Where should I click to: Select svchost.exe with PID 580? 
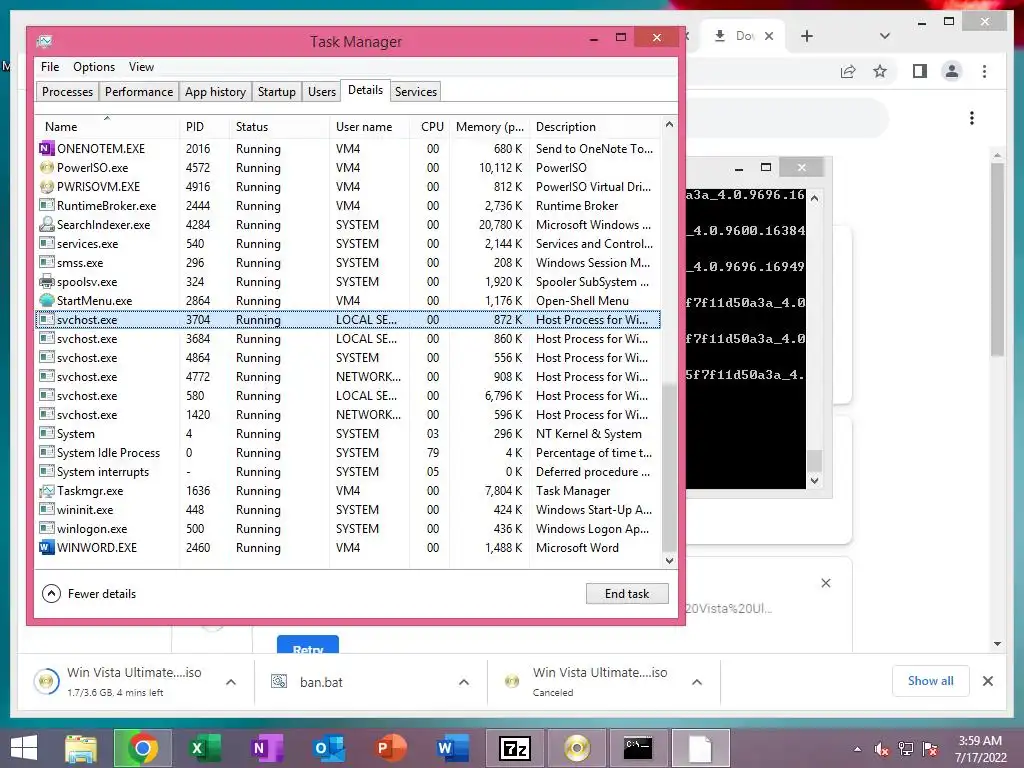click(x=348, y=395)
